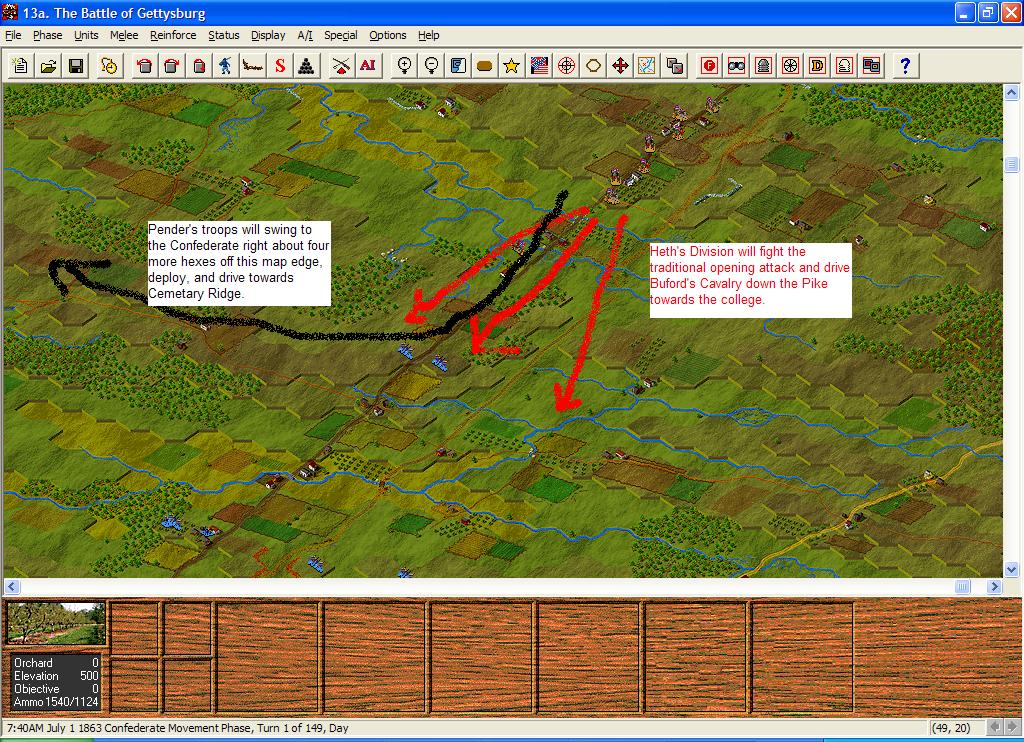Click the rifle toolbar icon
The width and height of the screenshot is (1024, 742).
[253, 65]
